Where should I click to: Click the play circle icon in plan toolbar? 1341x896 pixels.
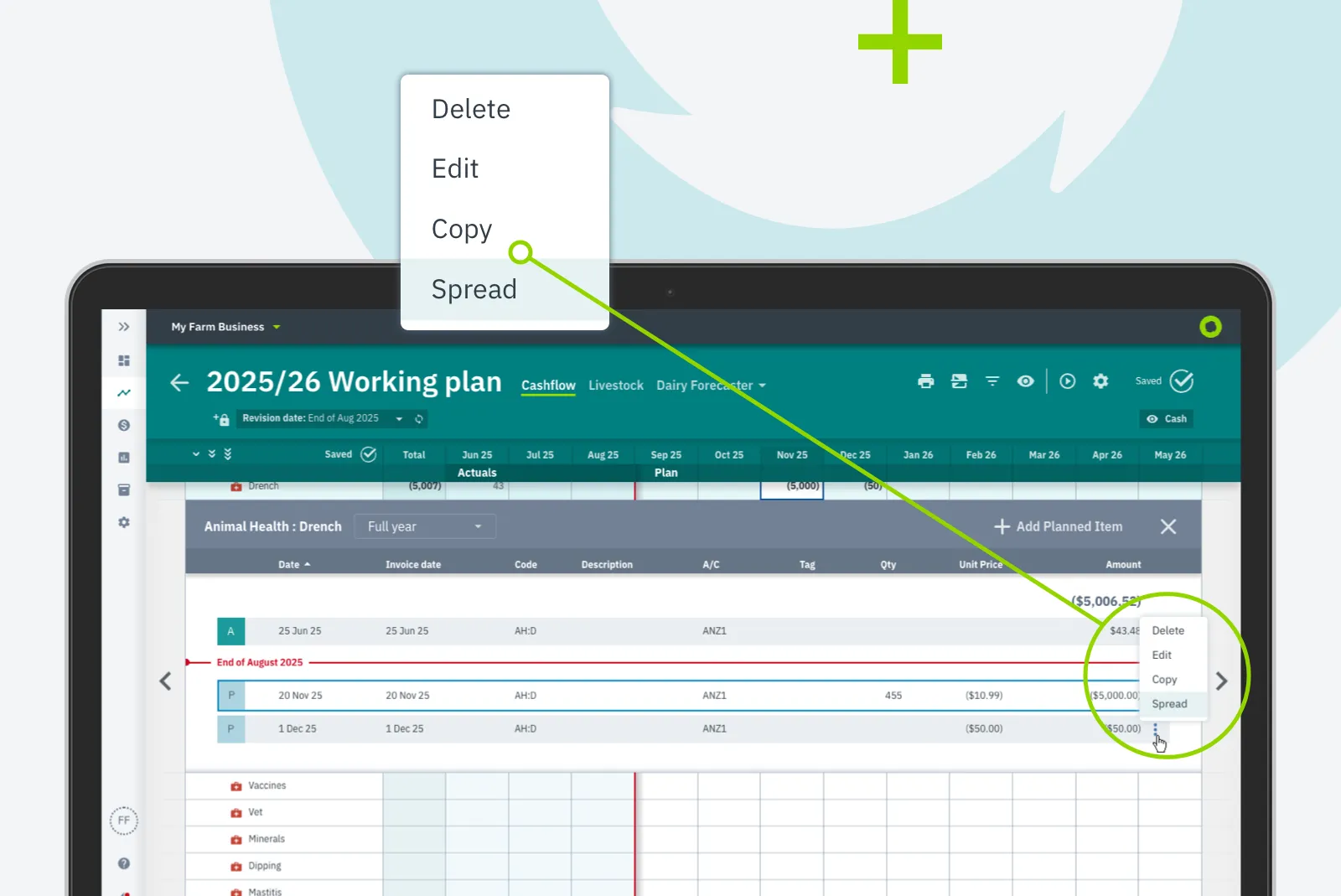1067,381
